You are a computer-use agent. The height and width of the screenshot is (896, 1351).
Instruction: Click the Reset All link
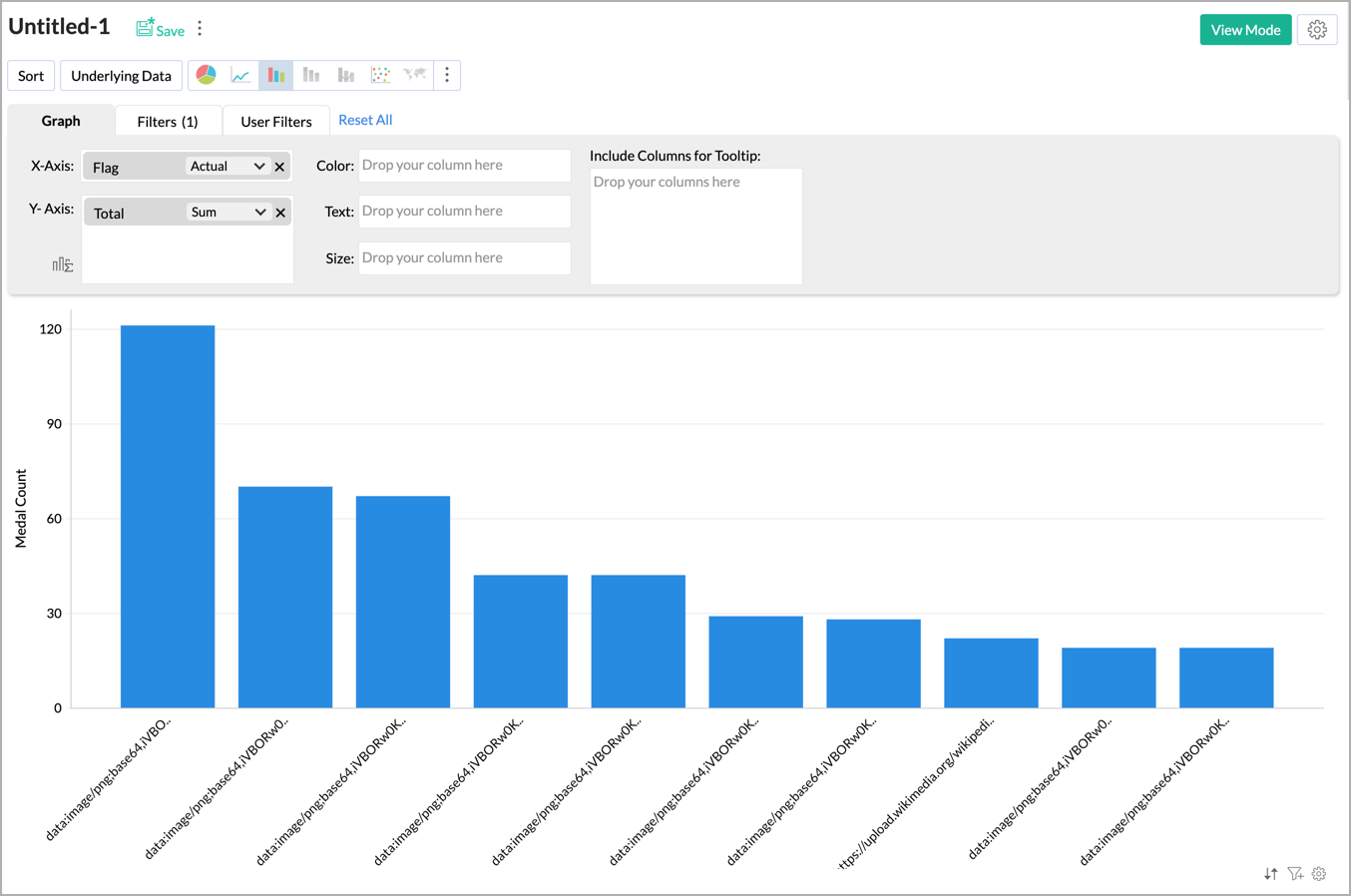point(365,120)
